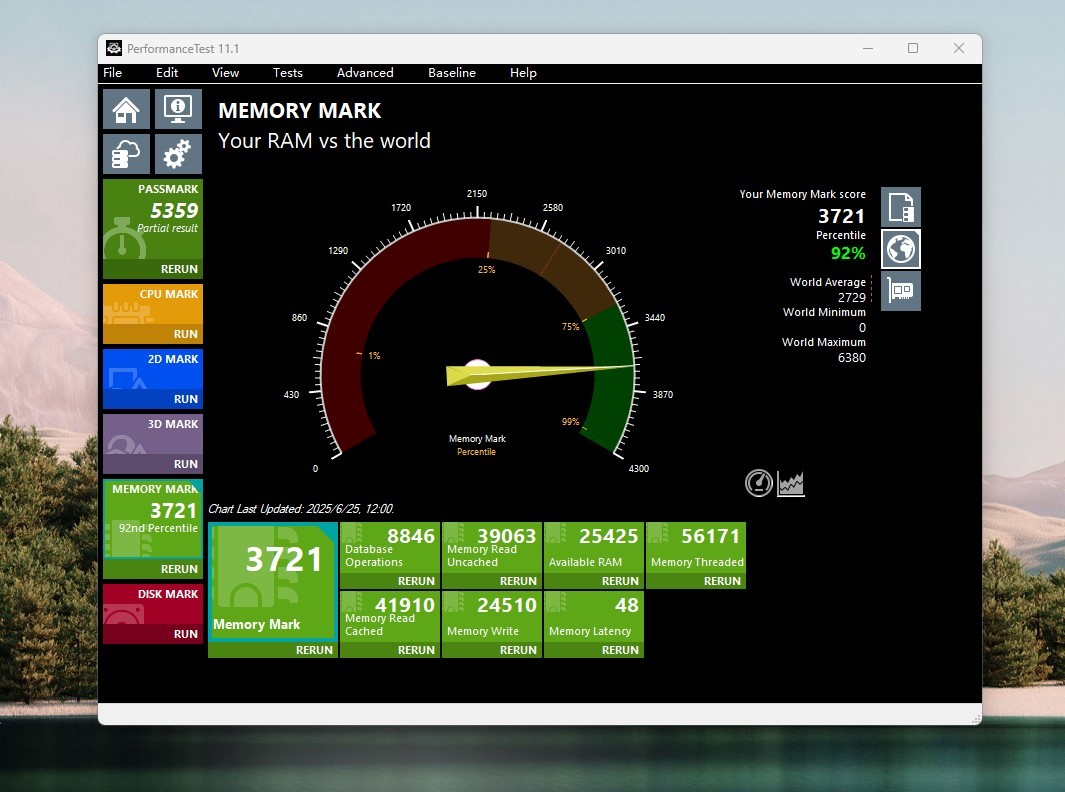The image size is (1065, 792).
Task: Rerun the Database Operations test
Action: [x=390, y=581]
